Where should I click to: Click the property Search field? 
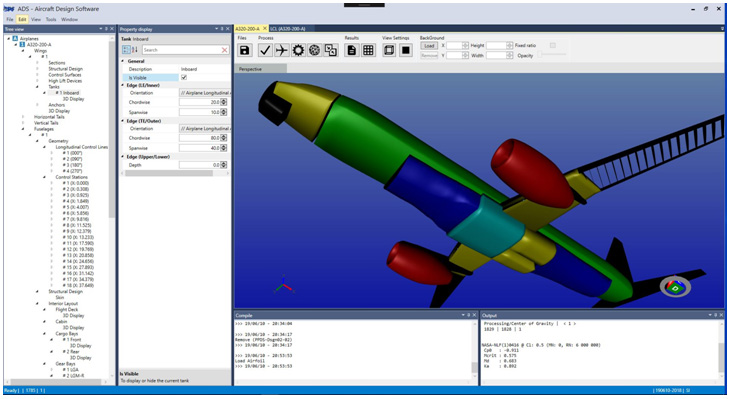(x=181, y=50)
